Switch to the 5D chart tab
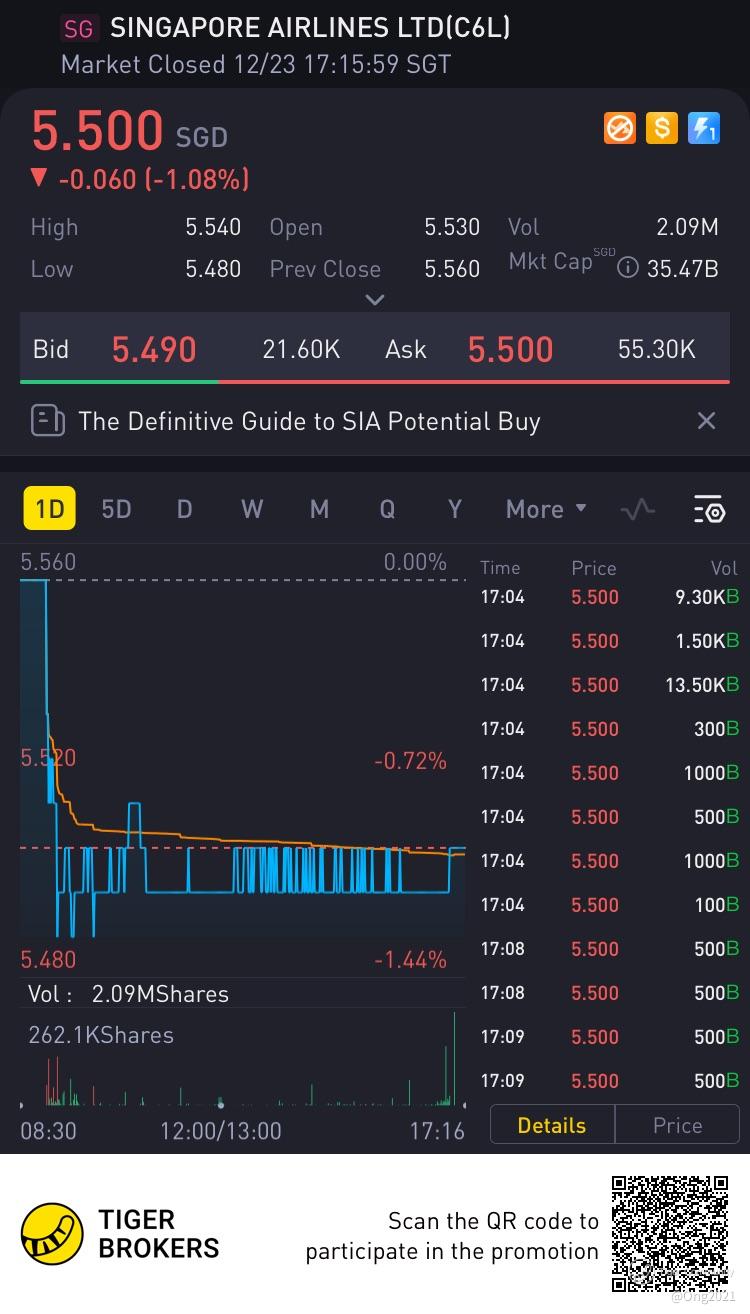 tap(116, 509)
